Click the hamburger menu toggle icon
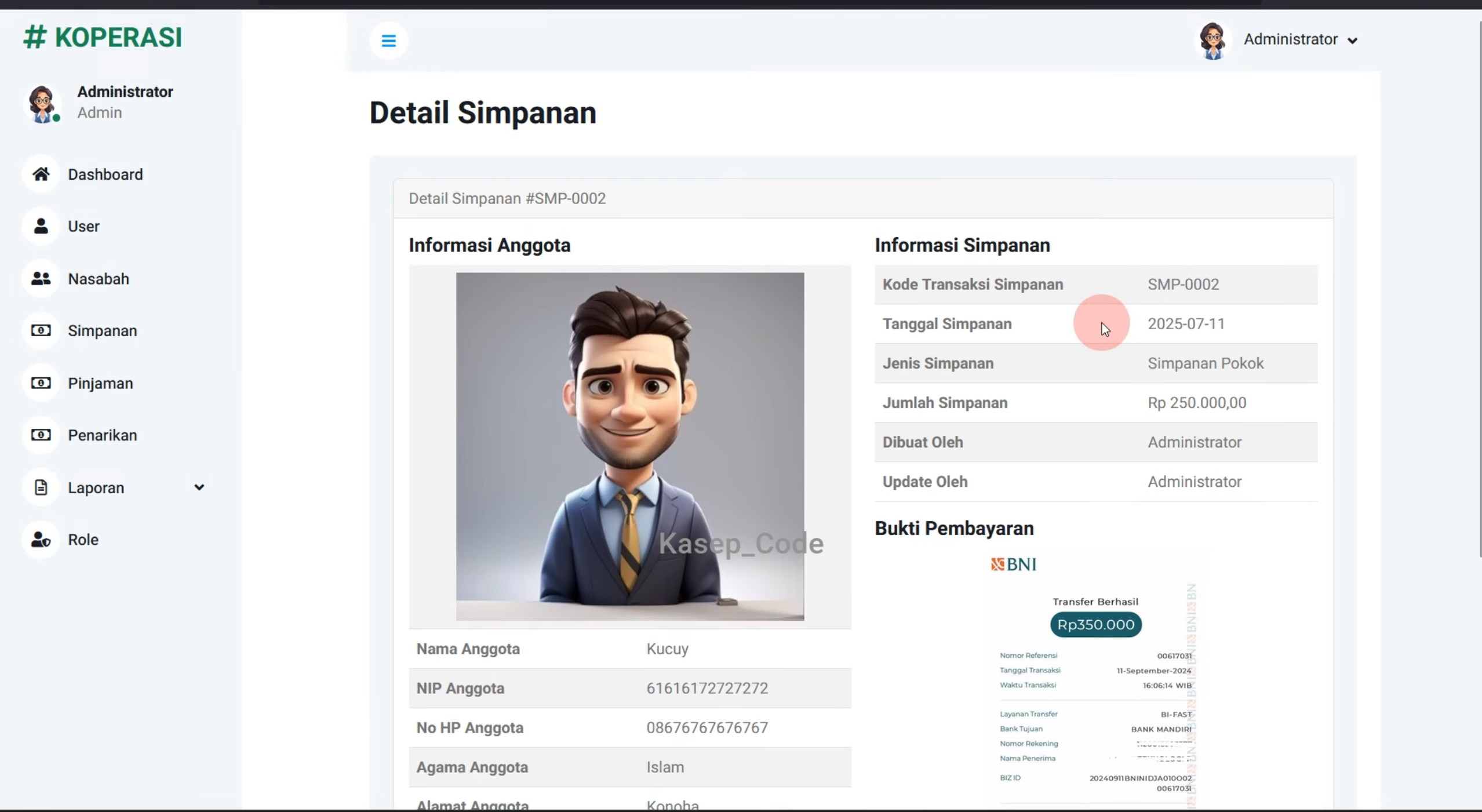 [388, 41]
